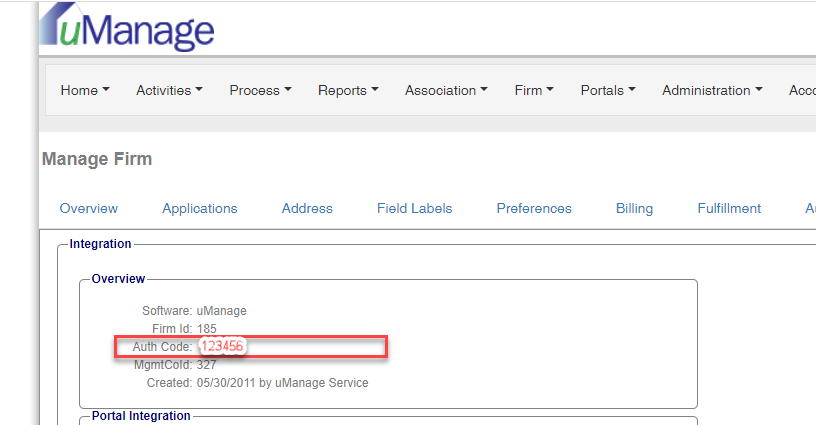
Task: Open the Address tab
Action: (307, 209)
